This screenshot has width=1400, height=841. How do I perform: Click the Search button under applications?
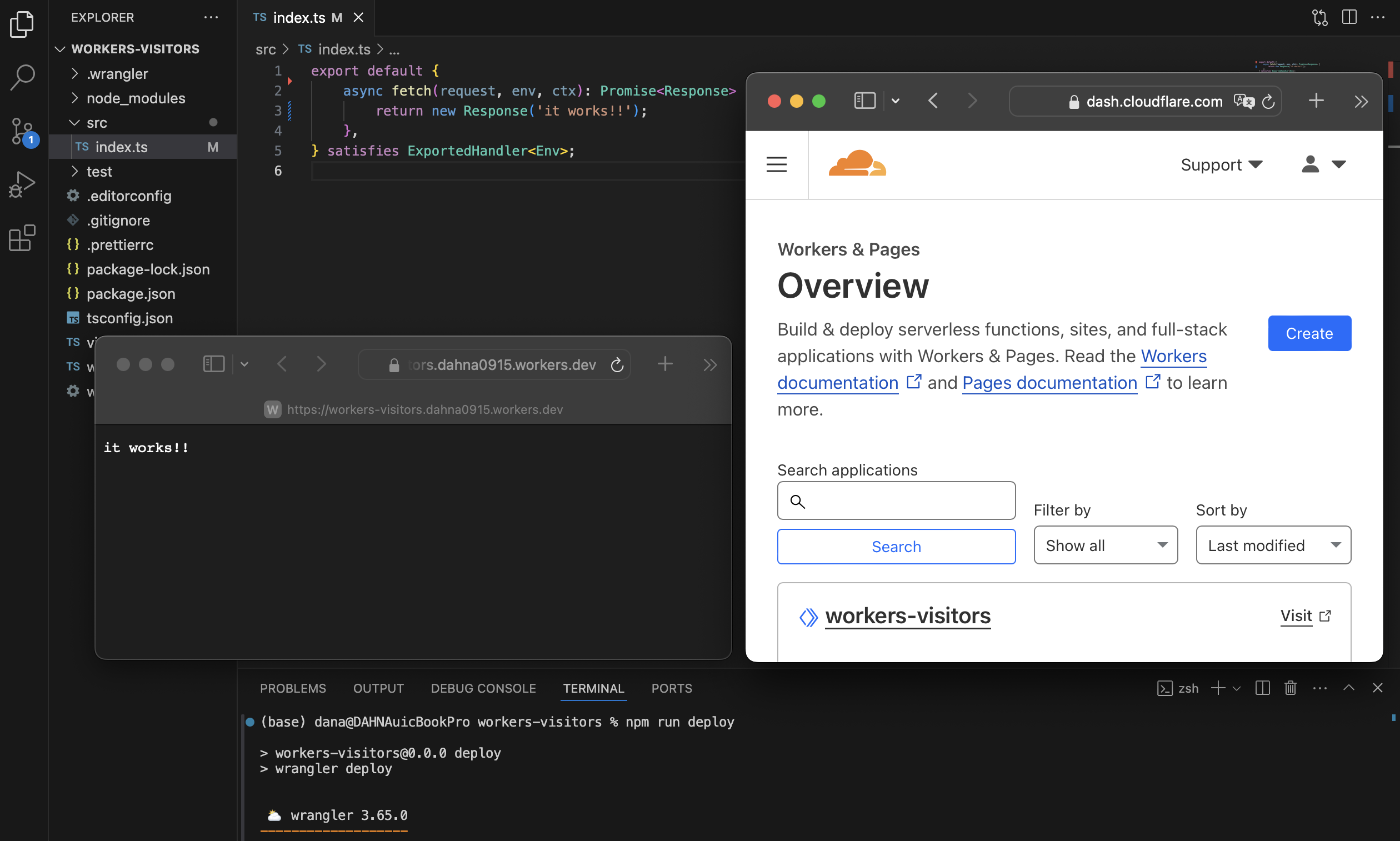(x=896, y=546)
